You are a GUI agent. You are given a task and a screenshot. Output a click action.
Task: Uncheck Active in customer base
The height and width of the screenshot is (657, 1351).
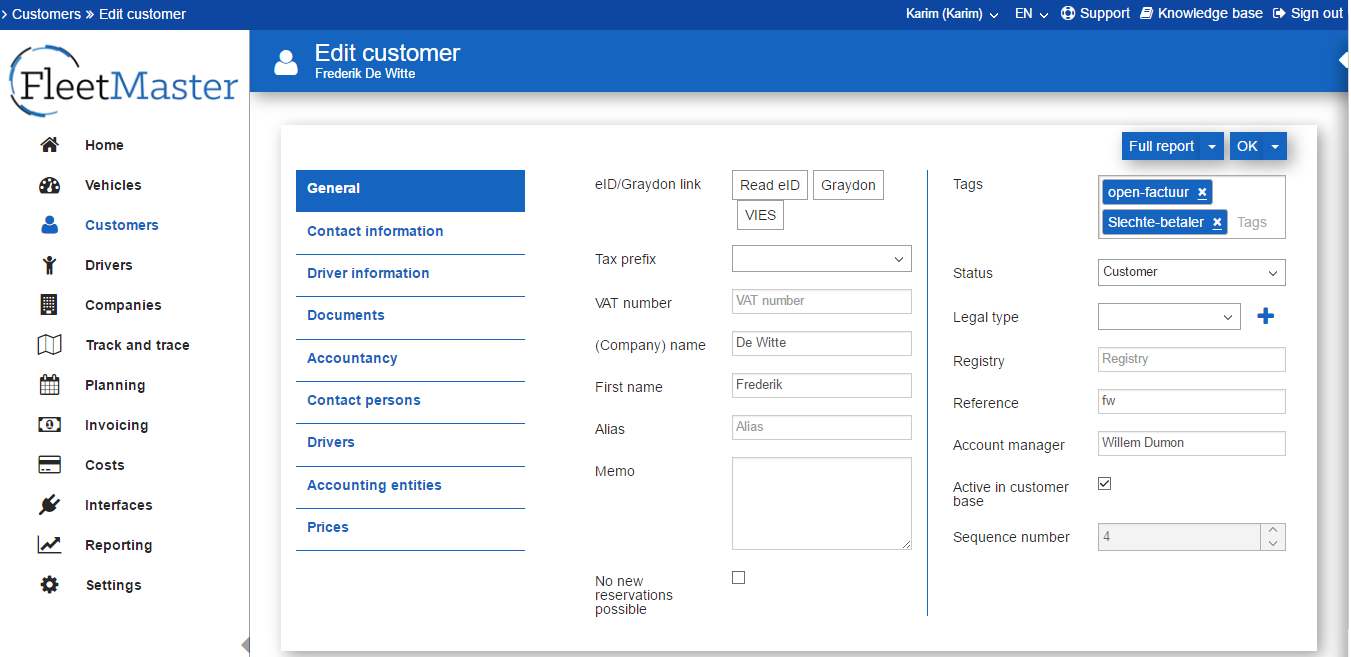pos(1105,484)
